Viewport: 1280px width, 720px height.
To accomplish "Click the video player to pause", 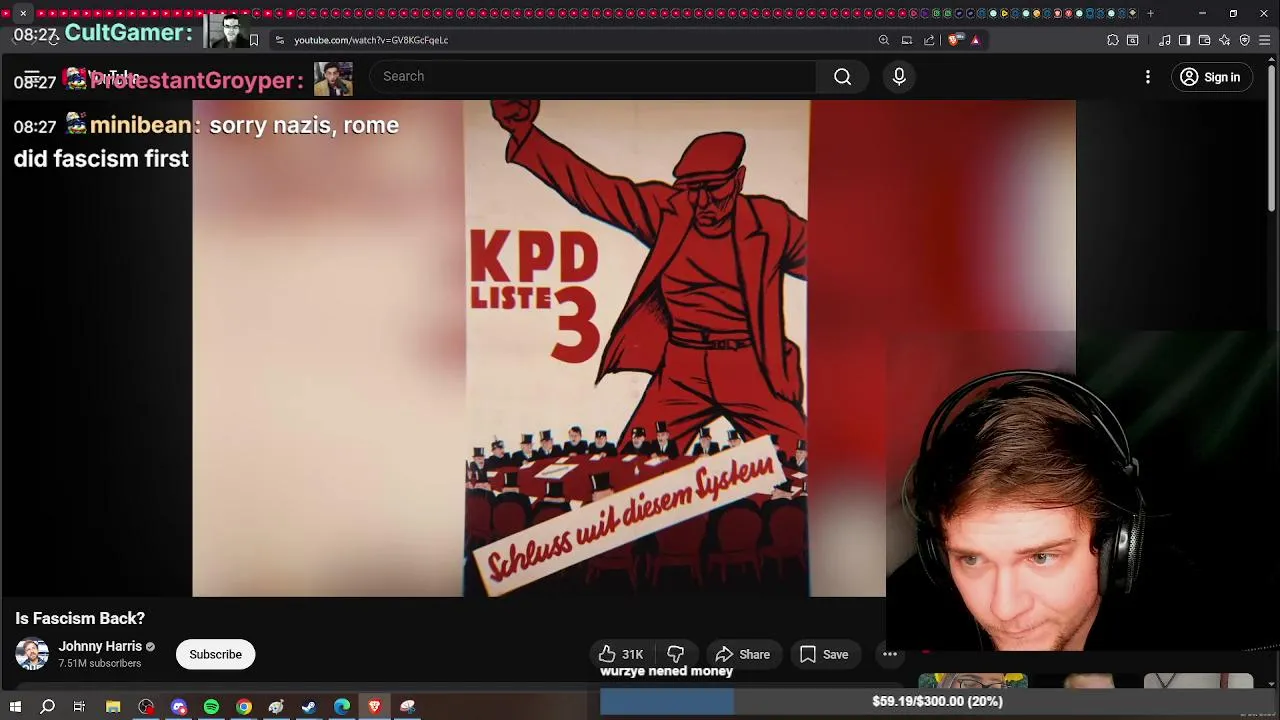I will point(634,348).
